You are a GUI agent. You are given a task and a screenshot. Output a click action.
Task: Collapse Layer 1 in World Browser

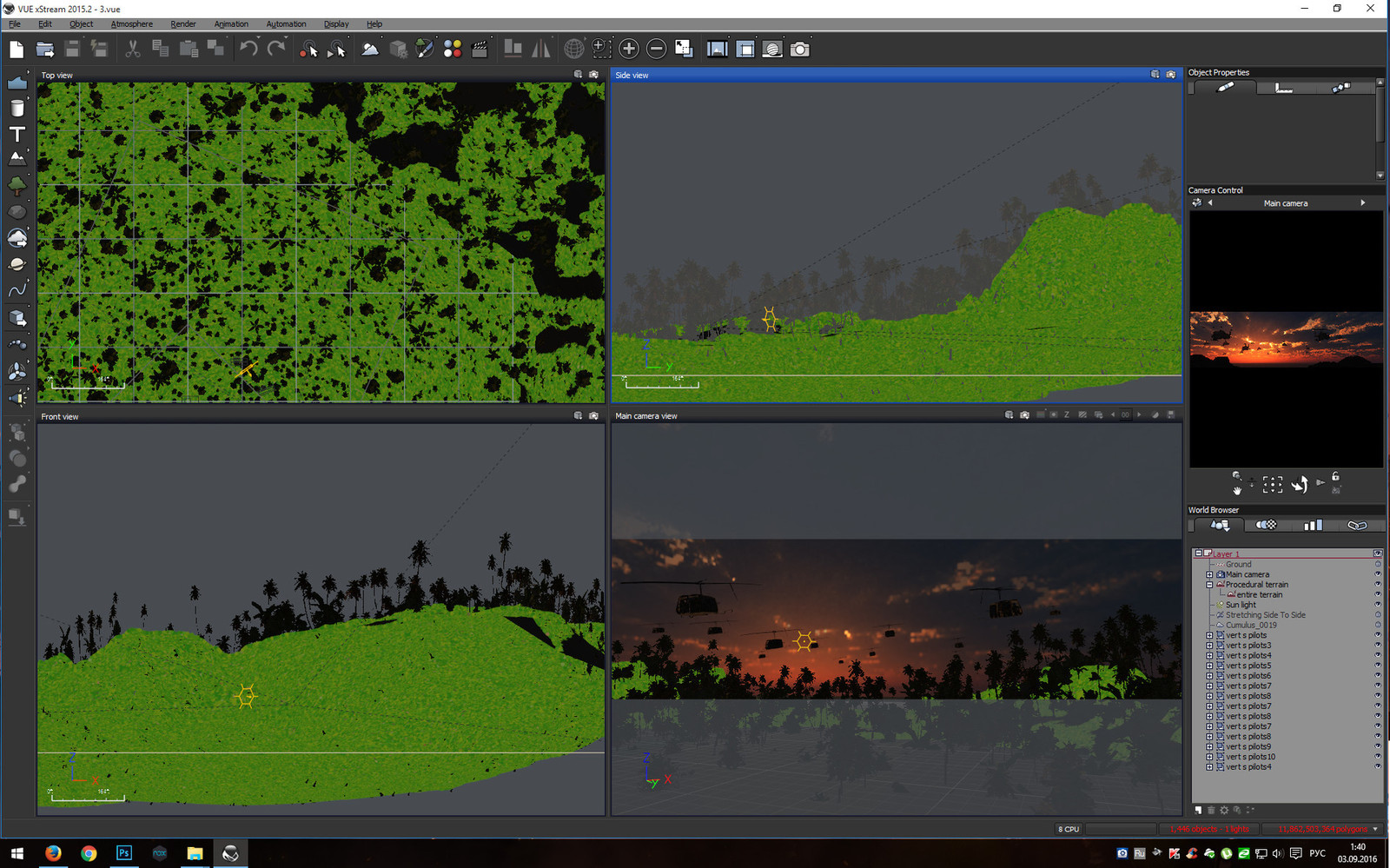(x=1198, y=553)
